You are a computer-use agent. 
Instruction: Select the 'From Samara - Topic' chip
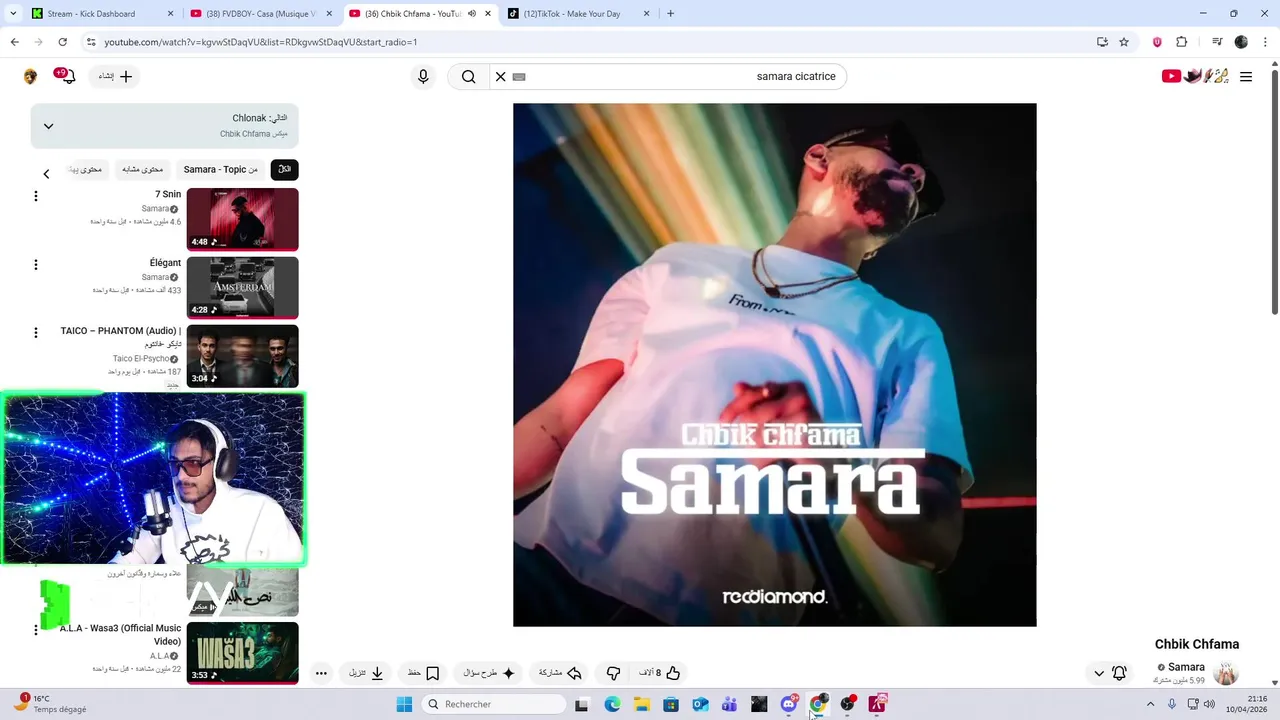pyautogui.click(x=221, y=169)
